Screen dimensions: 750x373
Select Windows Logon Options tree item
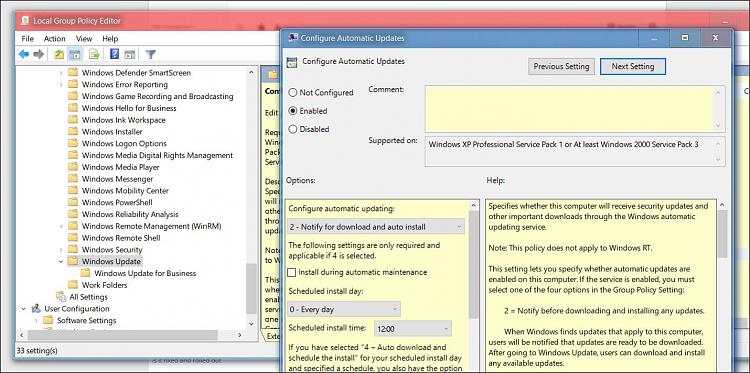click(x=124, y=143)
